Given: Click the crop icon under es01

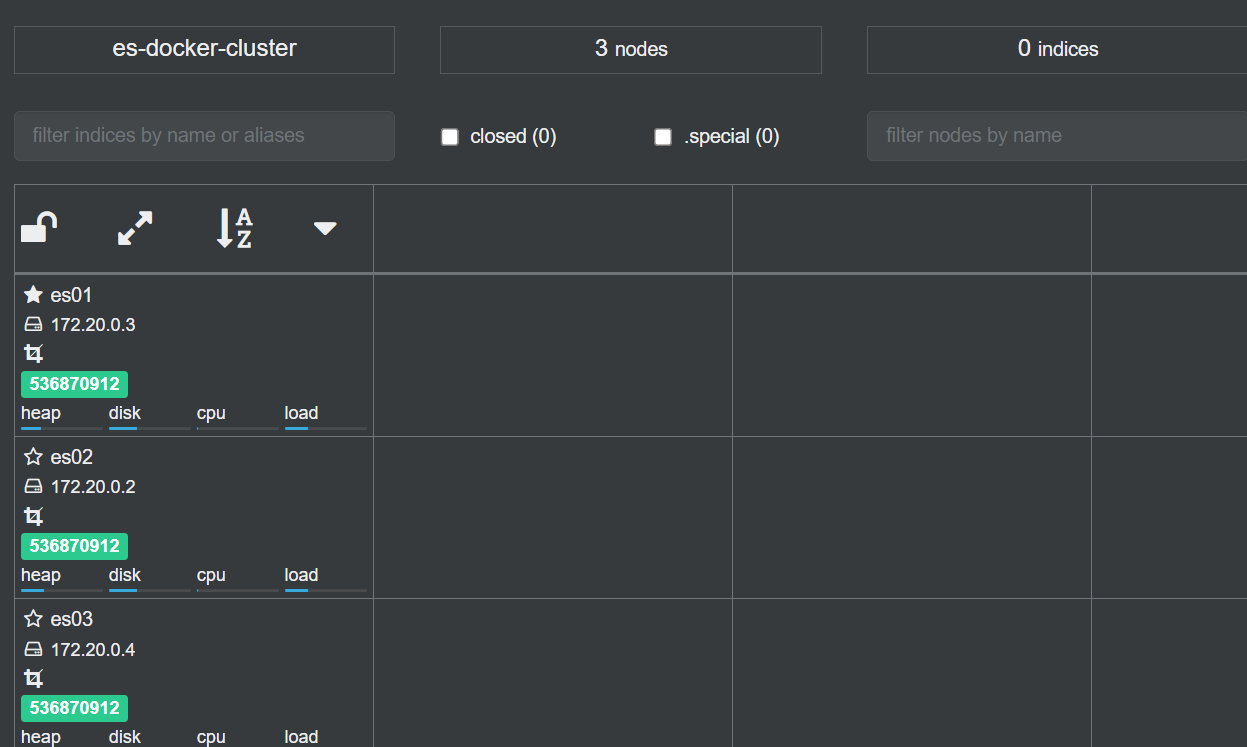Looking at the screenshot, I should coord(33,353).
